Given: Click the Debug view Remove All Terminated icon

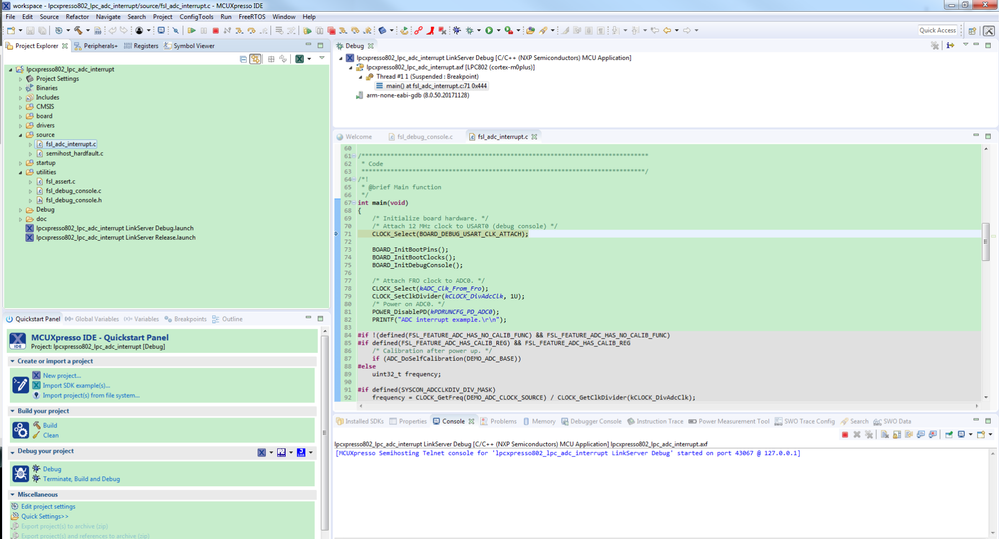Looking at the screenshot, I should click(935, 45).
